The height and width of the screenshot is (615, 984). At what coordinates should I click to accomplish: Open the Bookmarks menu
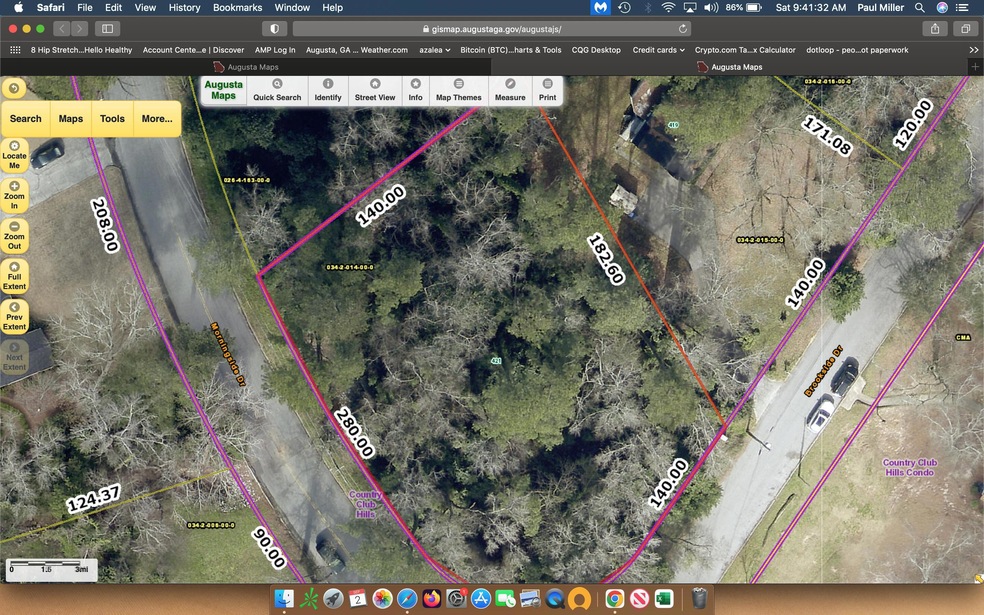click(x=237, y=8)
